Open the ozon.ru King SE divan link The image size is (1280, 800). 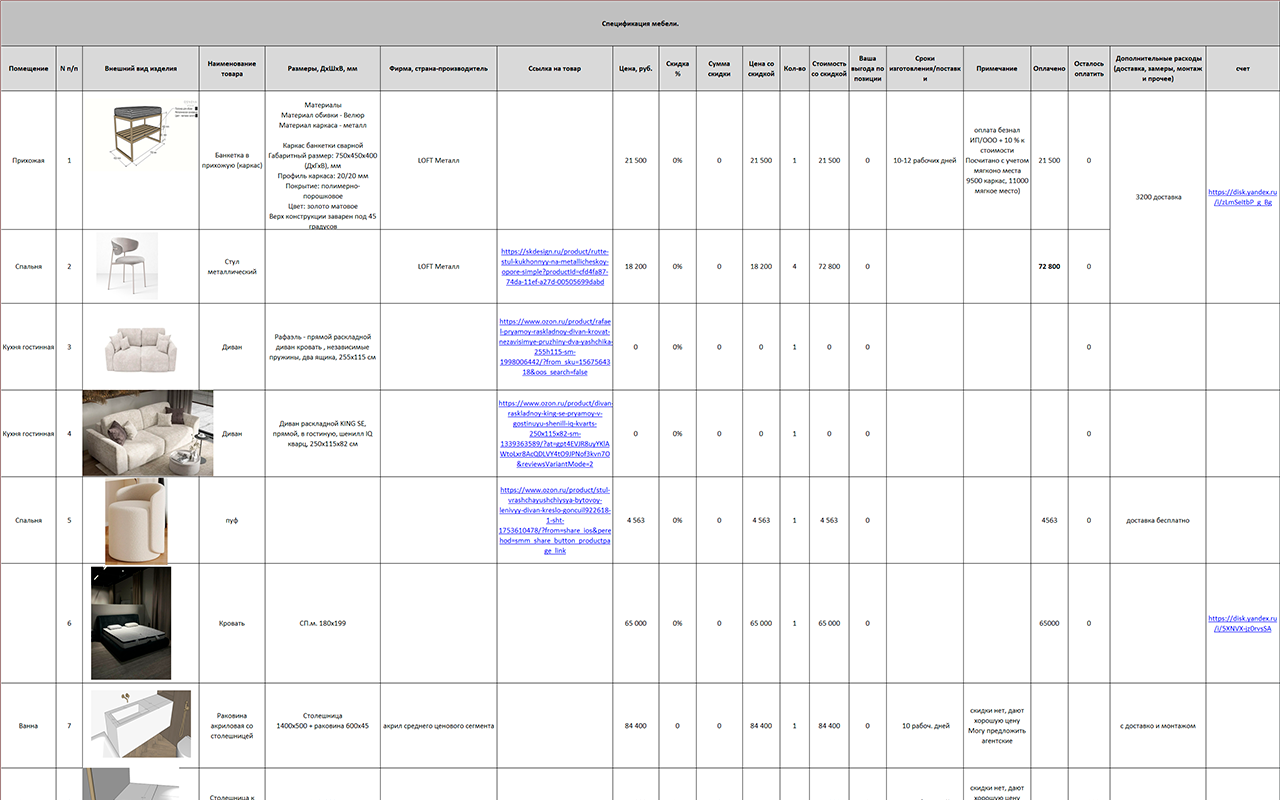555,434
